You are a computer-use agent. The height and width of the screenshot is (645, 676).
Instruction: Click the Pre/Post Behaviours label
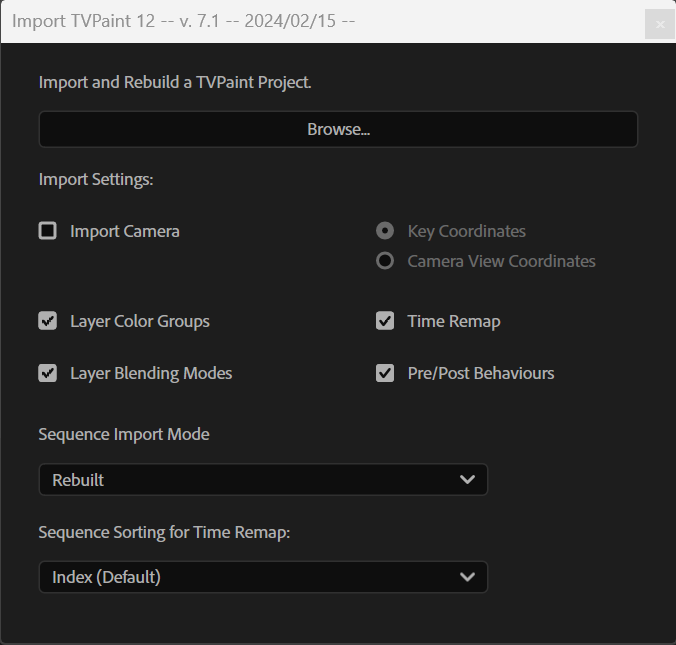(x=481, y=373)
